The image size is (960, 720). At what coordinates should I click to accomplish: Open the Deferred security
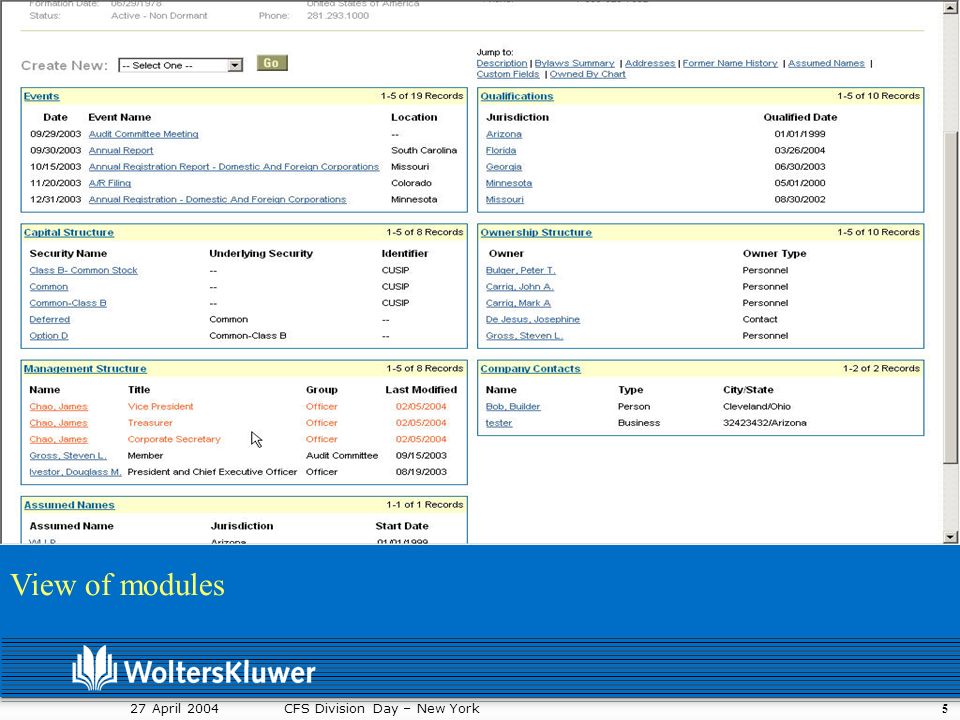click(50, 320)
